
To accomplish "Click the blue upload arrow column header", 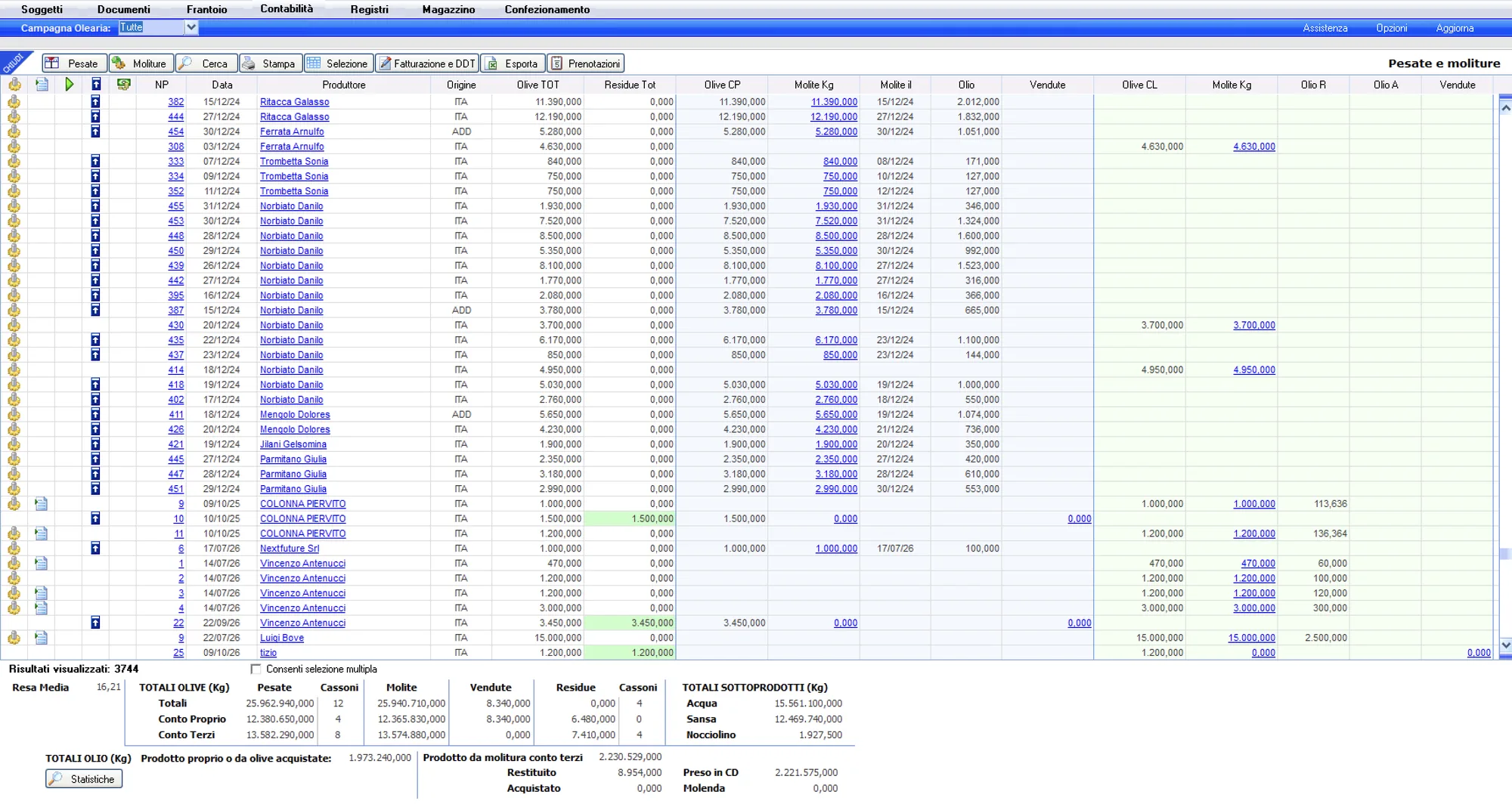I will (96, 85).
